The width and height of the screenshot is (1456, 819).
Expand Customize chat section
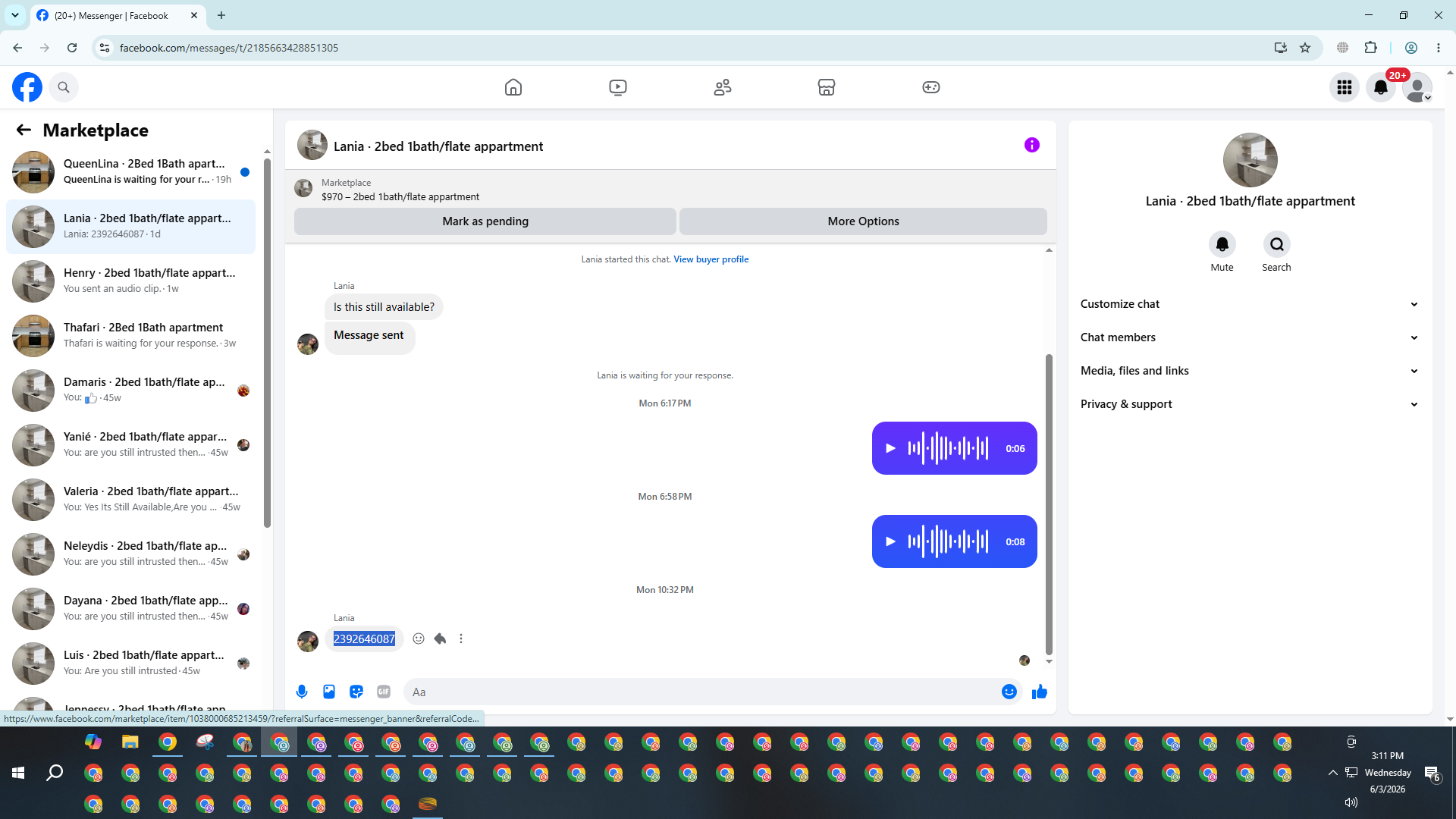click(1250, 304)
